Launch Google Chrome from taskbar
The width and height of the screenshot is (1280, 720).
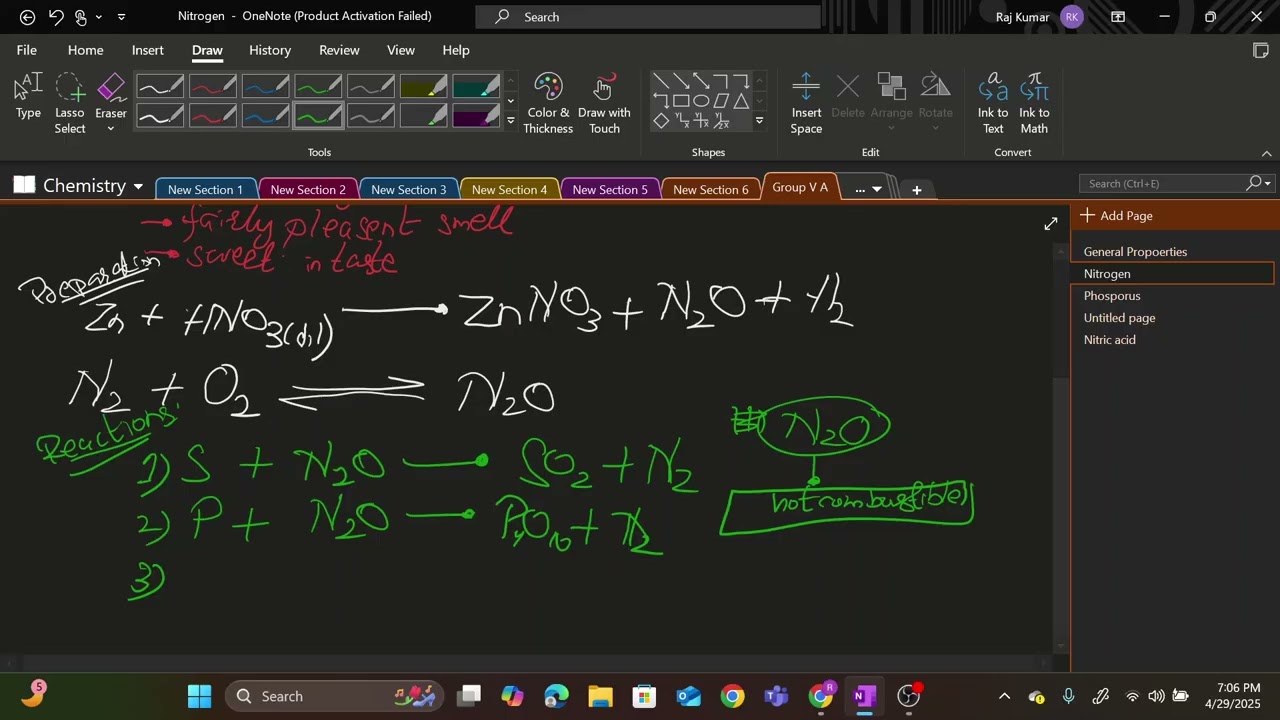click(x=733, y=696)
